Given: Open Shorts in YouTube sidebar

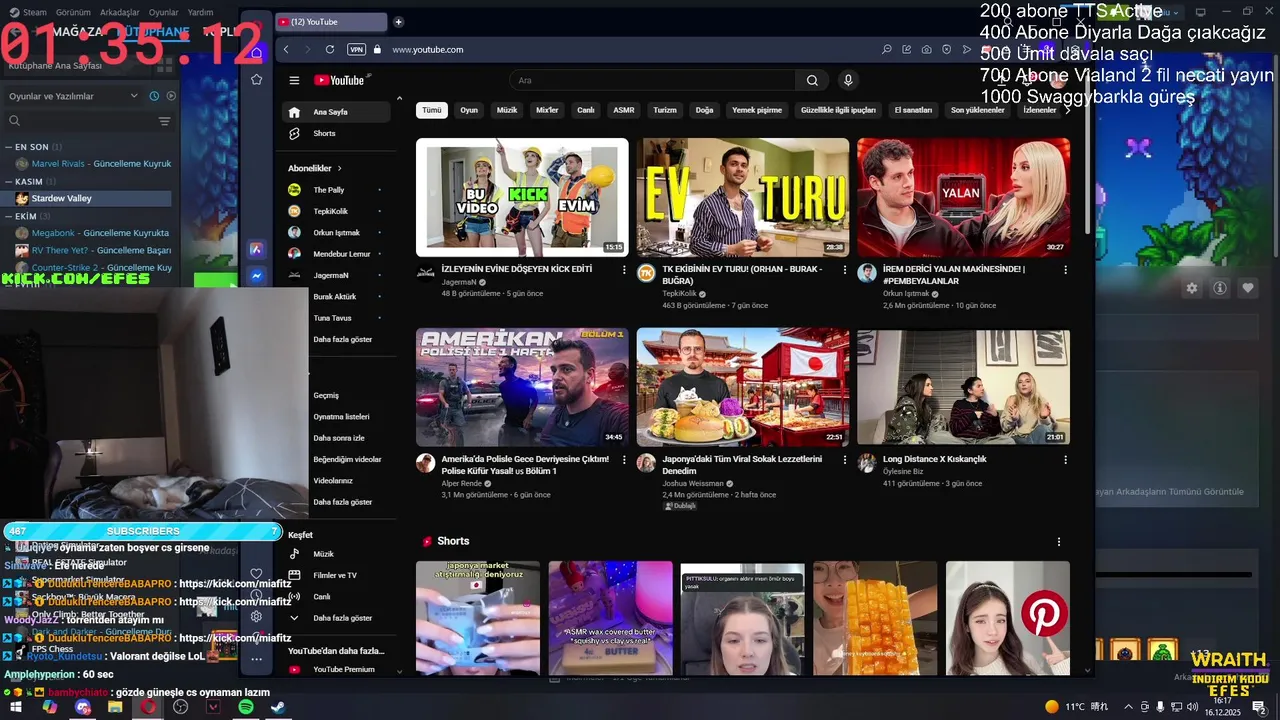Looking at the screenshot, I should point(337,133).
